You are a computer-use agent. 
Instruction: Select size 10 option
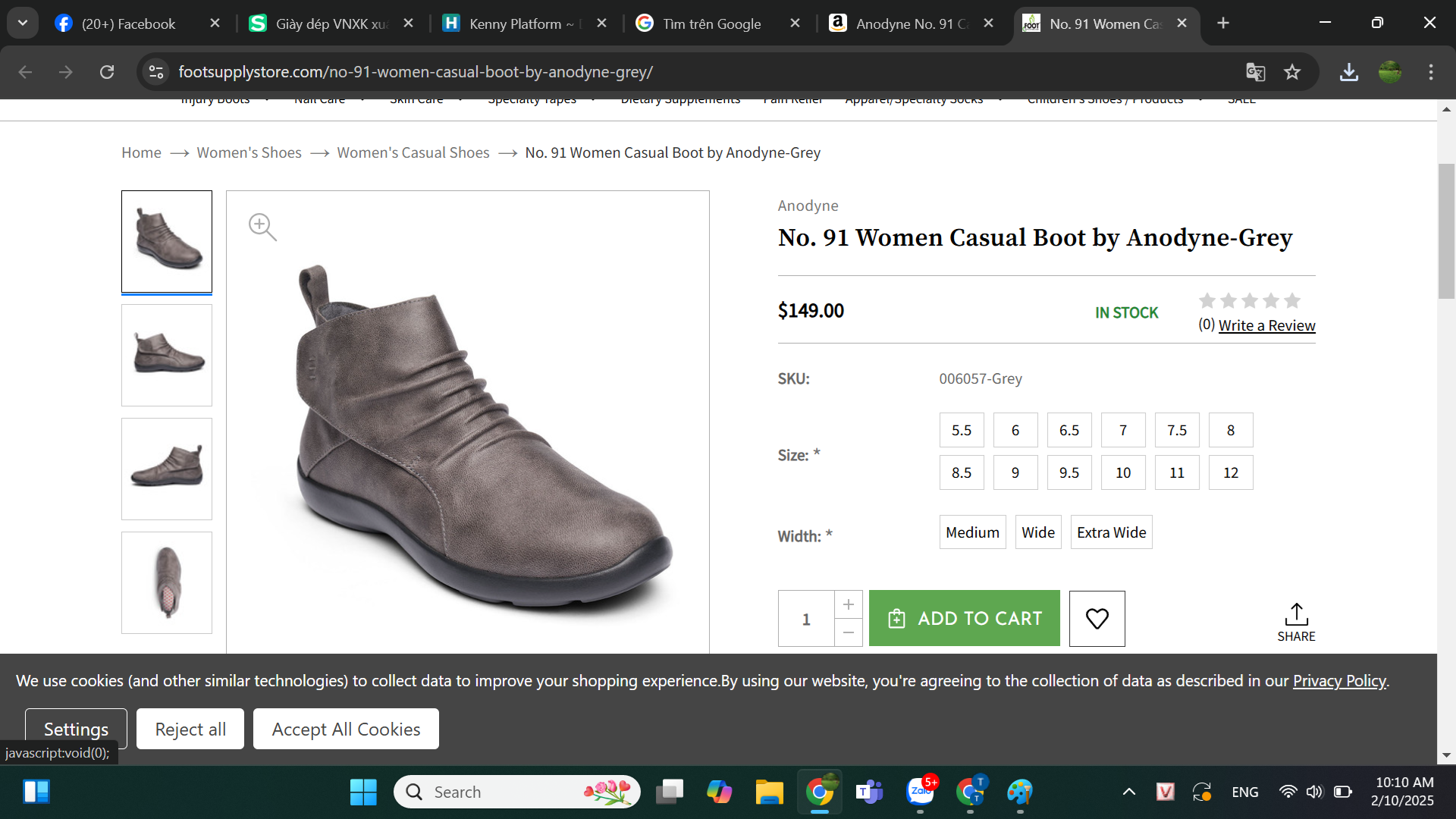point(1122,472)
